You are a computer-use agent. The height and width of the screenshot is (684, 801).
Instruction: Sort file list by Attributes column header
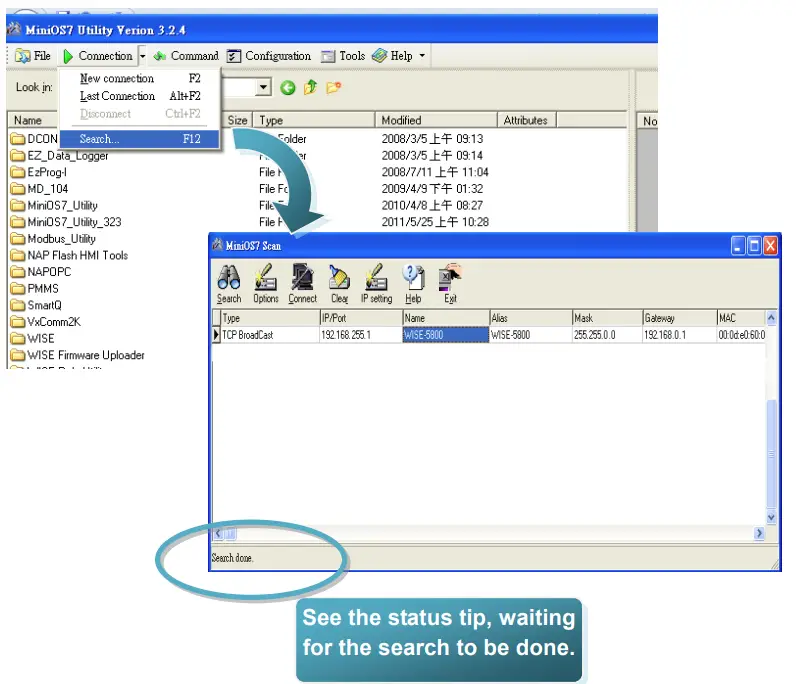527,120
